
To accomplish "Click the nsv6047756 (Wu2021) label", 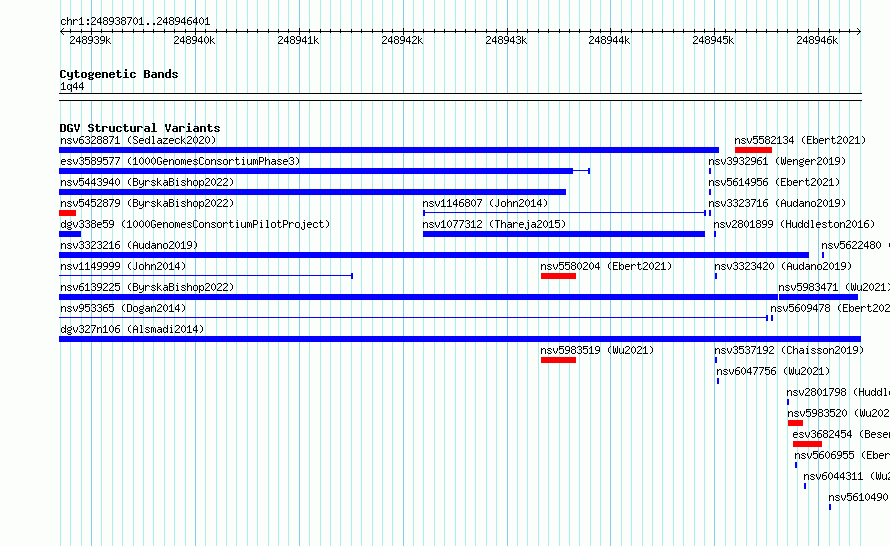I will tap(773, 371).
